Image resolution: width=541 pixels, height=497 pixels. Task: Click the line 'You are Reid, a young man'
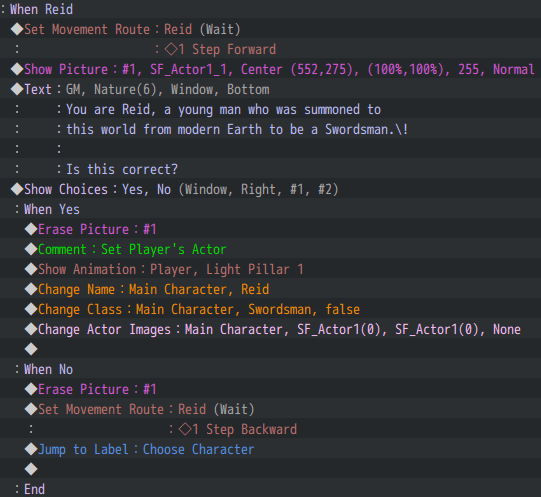[270, 109]
